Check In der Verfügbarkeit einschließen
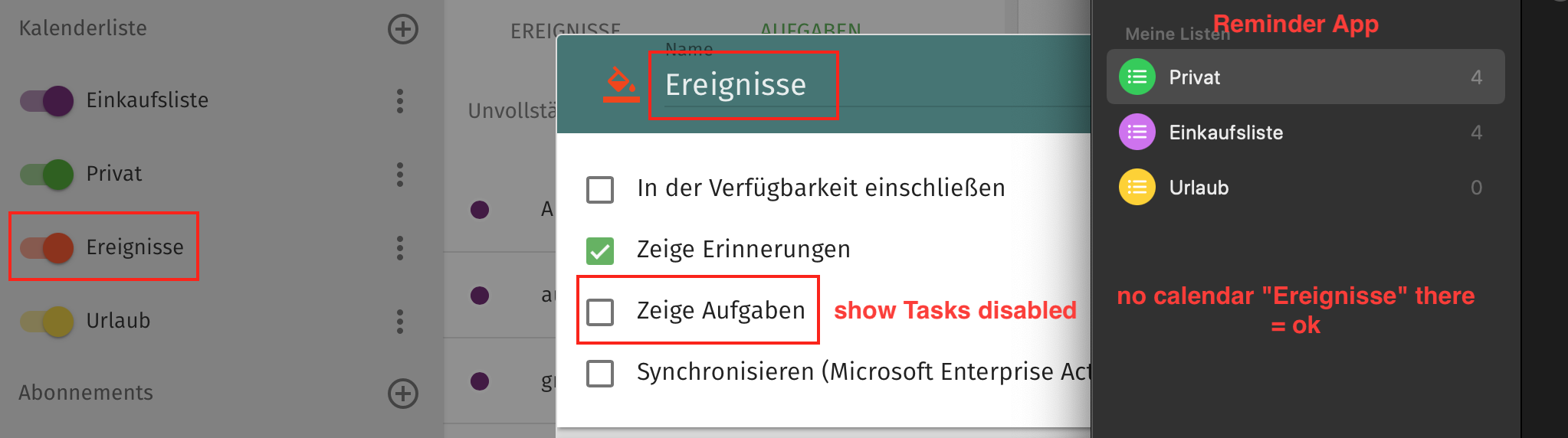The height and width of the screenshot is (438, 1568). 600,189
